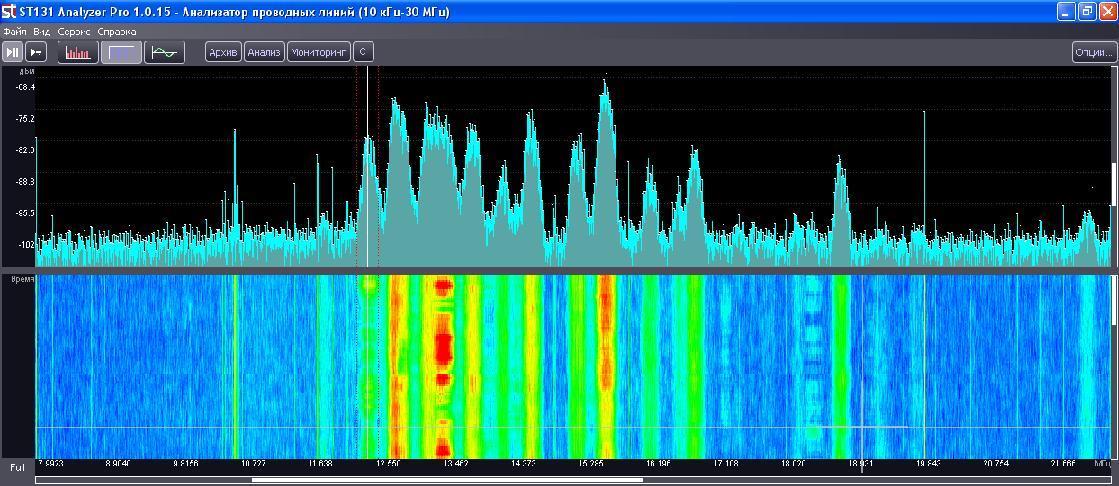Click the play/pause scan button
1119x486 pixels.
pyautogui.click(x=12, y=52)
